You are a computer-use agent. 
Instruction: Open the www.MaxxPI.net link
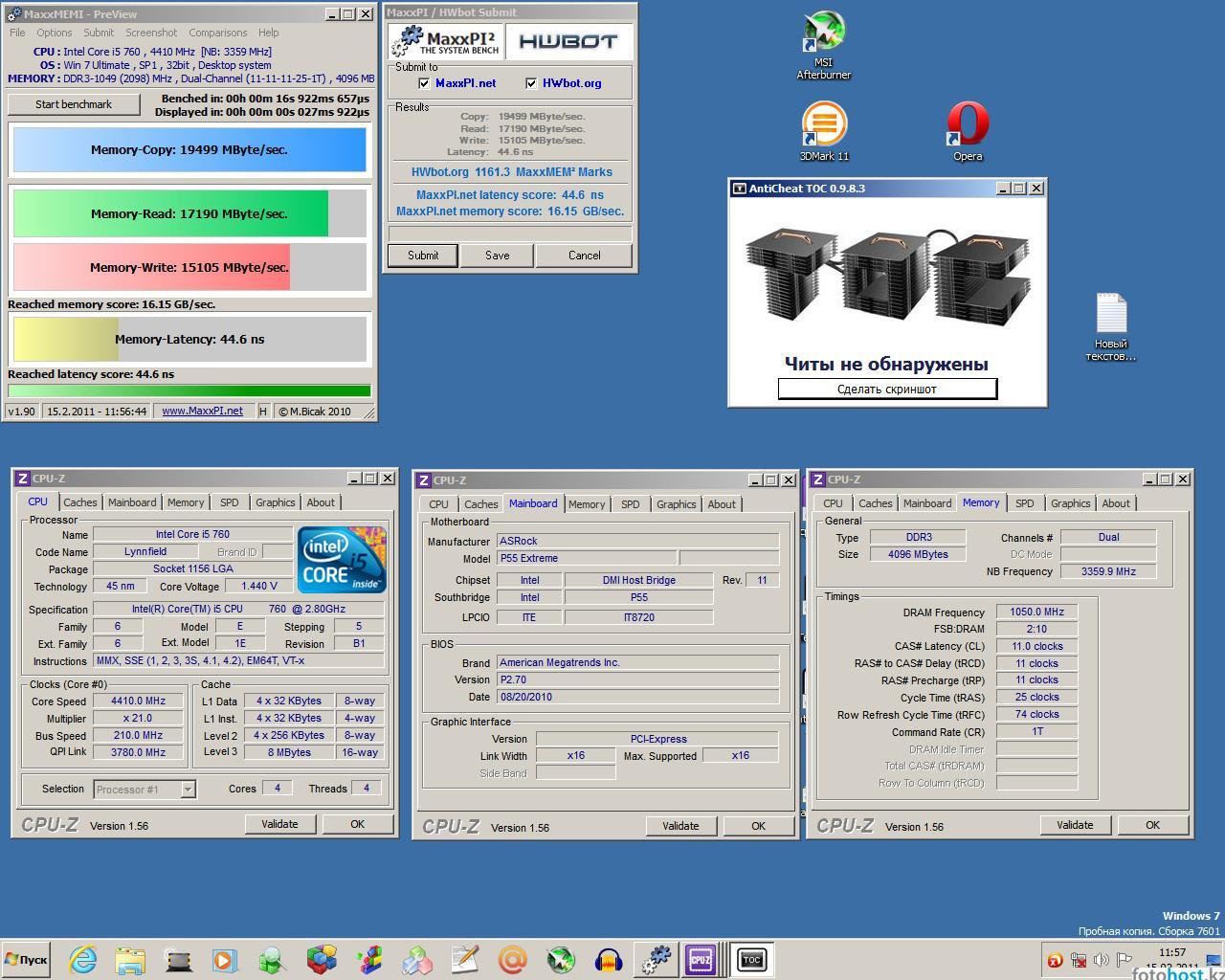(202, 411)
